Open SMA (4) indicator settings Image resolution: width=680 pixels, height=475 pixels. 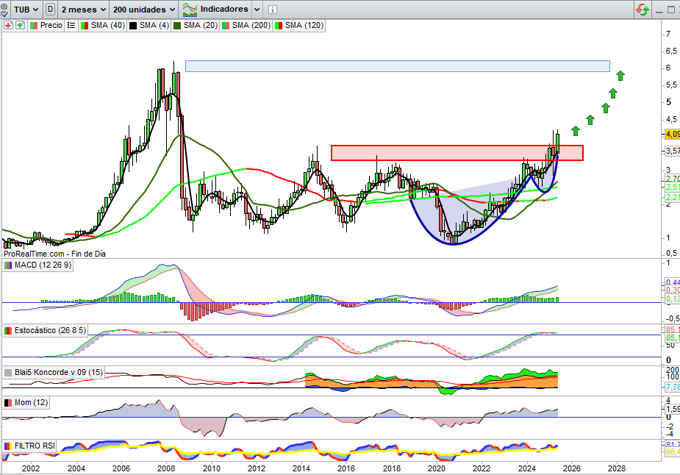(x=154, y=26)
